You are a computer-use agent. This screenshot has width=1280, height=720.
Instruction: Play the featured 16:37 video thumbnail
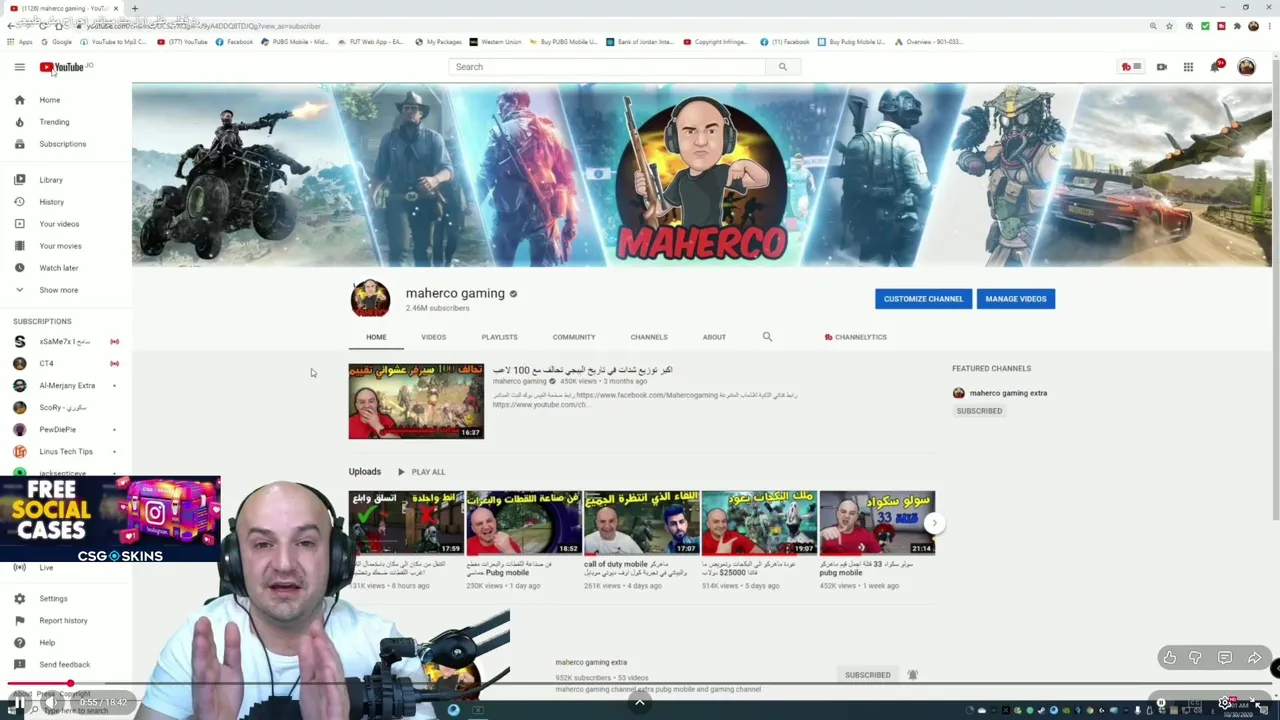tap(416, 401)
